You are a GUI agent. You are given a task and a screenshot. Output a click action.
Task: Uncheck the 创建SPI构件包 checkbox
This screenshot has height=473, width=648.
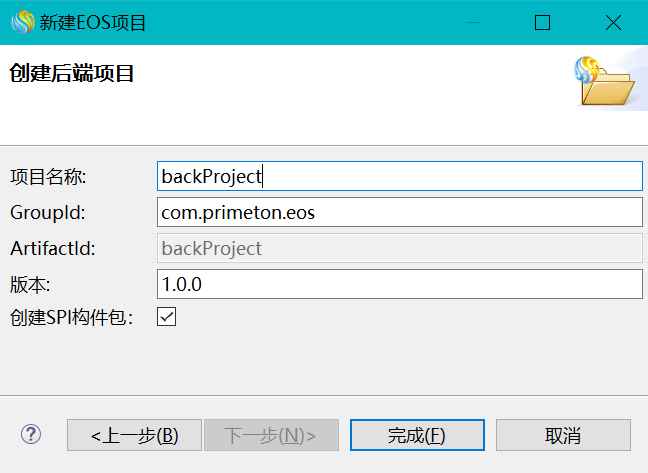pos(167,317)
